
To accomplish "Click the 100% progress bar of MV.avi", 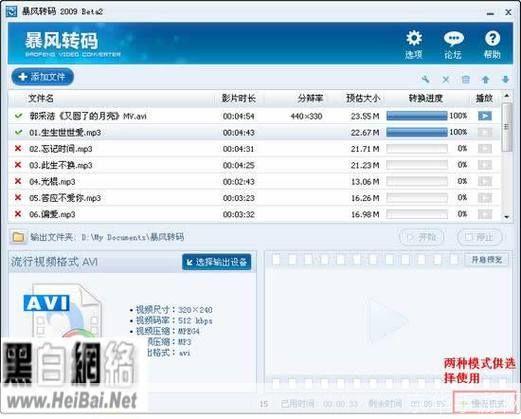I will [417, 116].
